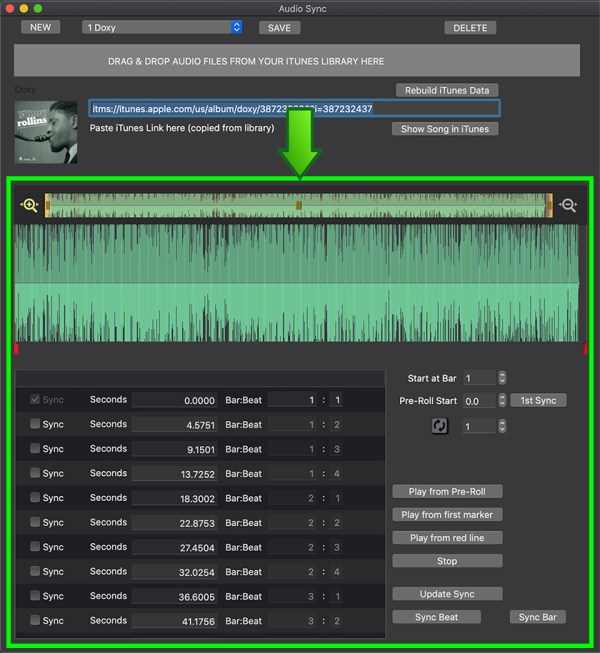Click the loop count stepper arrows

[502, 426]
